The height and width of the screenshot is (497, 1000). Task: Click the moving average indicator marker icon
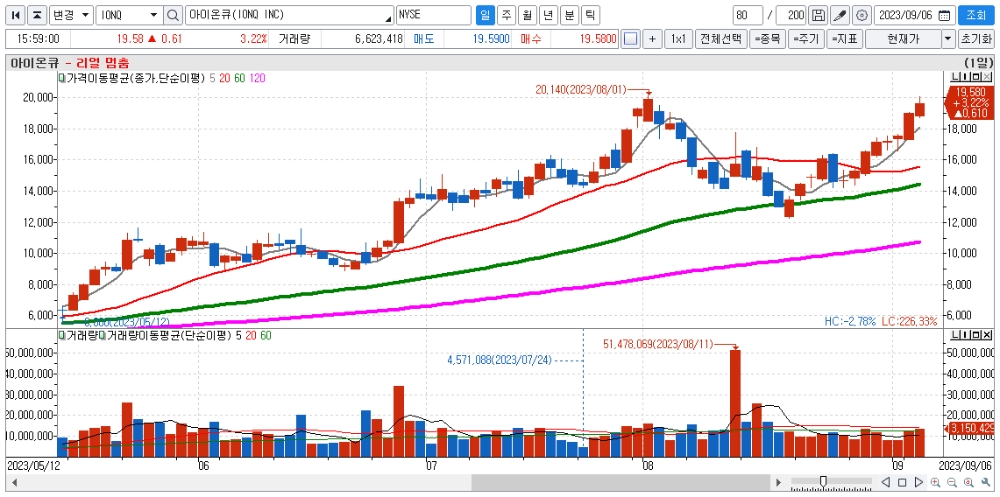click(62, 78)
